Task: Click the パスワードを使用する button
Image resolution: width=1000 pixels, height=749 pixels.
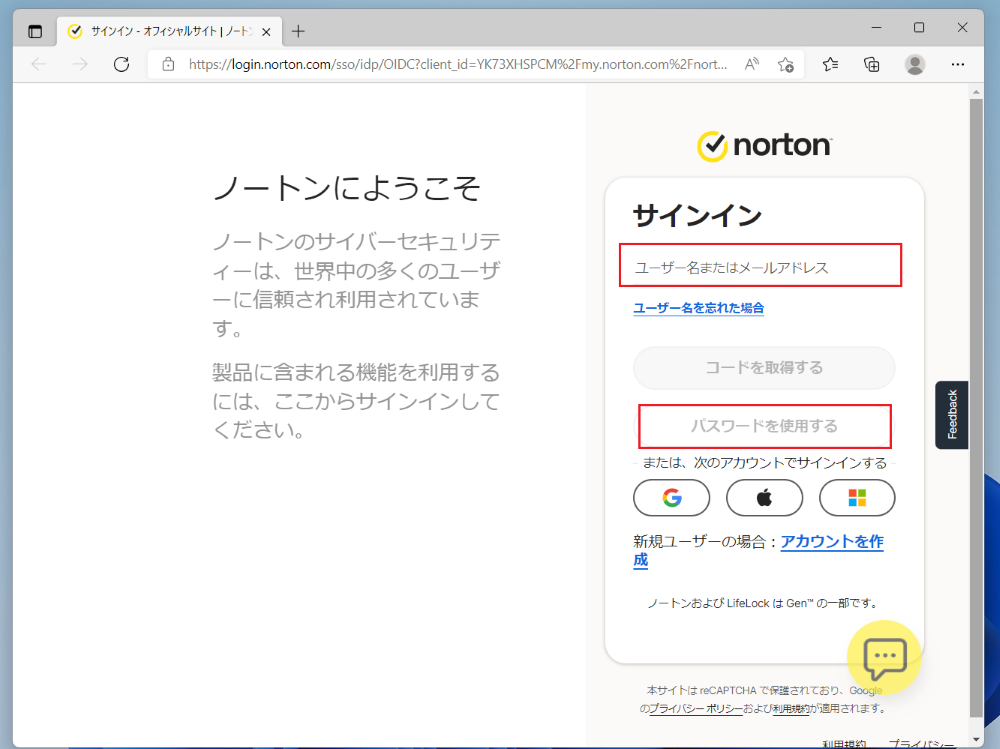Action: 764,426
